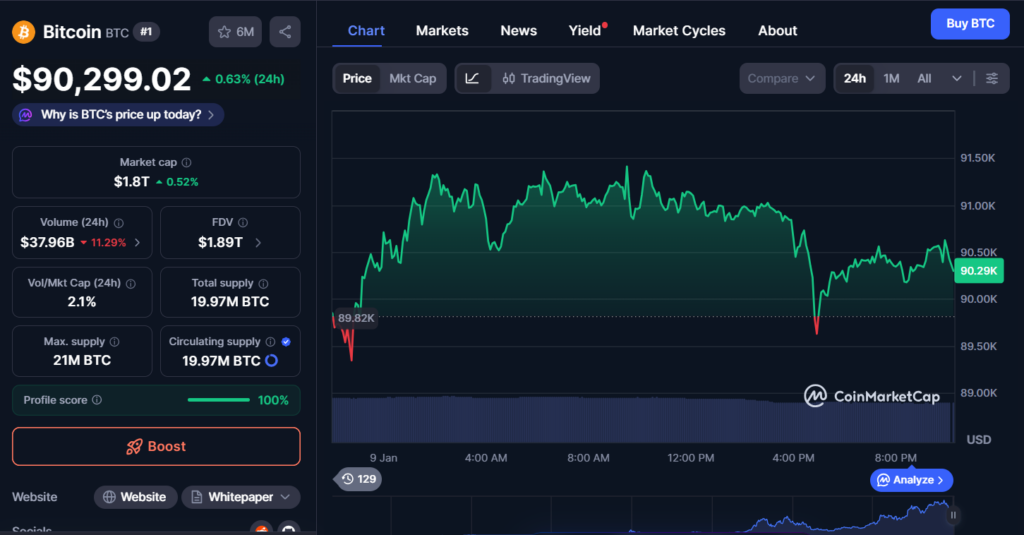The width and height of the screenshot is (1024, 535).
Task: Expand the time range chevron after All
Action: [x=957, y=78]
